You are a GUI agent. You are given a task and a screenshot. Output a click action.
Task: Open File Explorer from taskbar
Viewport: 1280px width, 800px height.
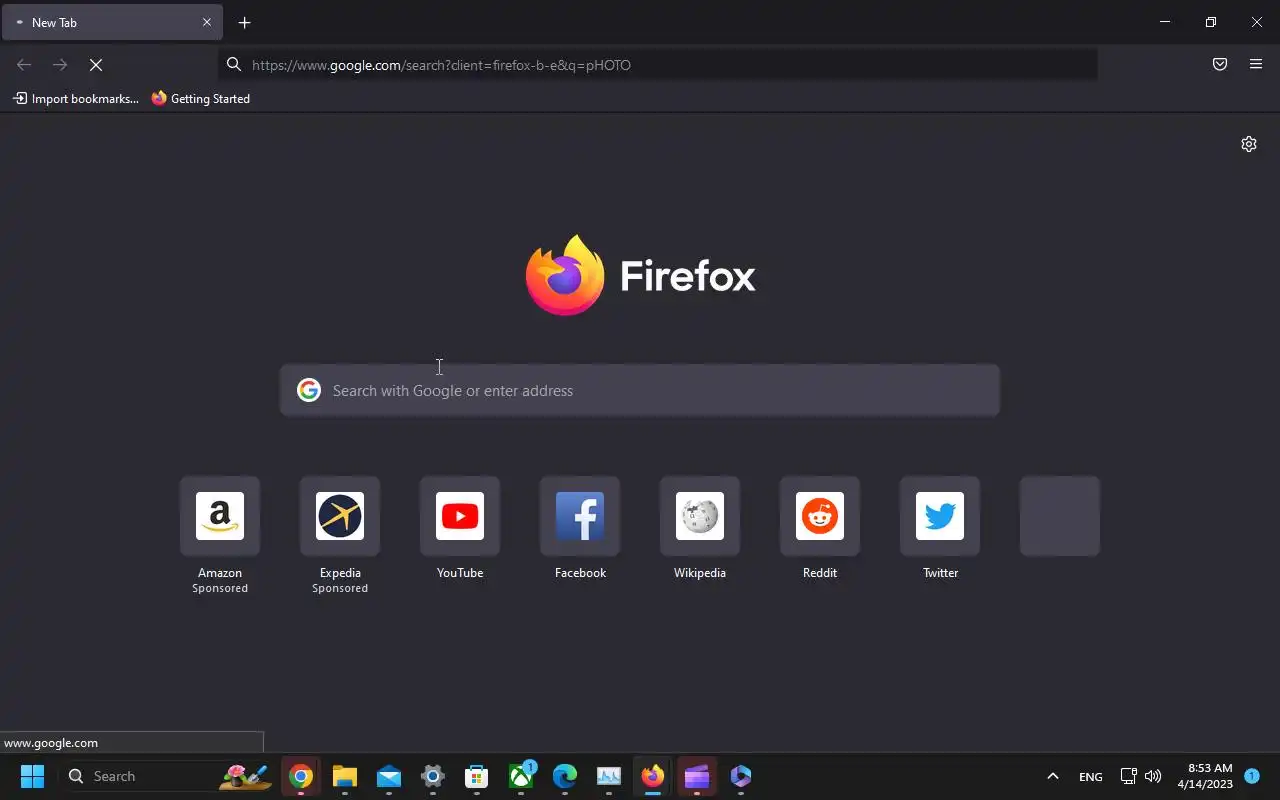[345, 776]
